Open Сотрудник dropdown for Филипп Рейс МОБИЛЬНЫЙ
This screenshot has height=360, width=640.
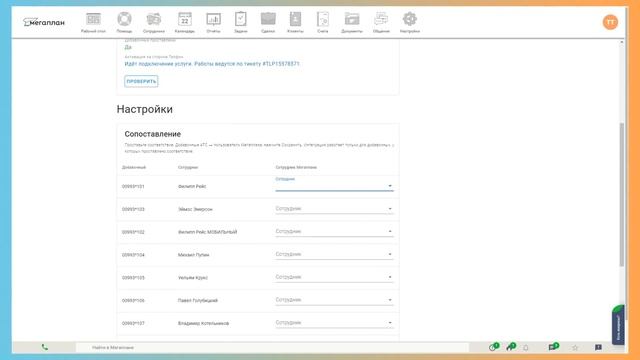point(334,231)
